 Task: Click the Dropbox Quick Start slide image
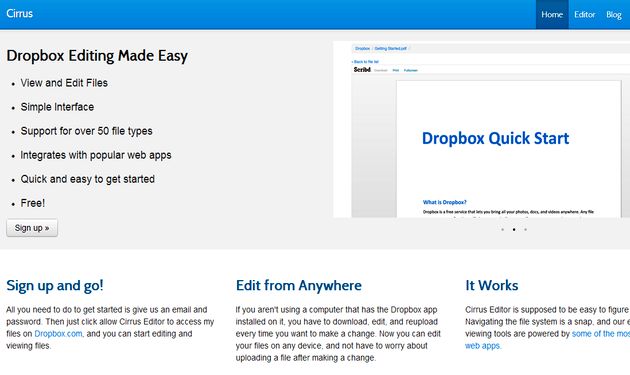pyautogui.click(x=481, y=129)
